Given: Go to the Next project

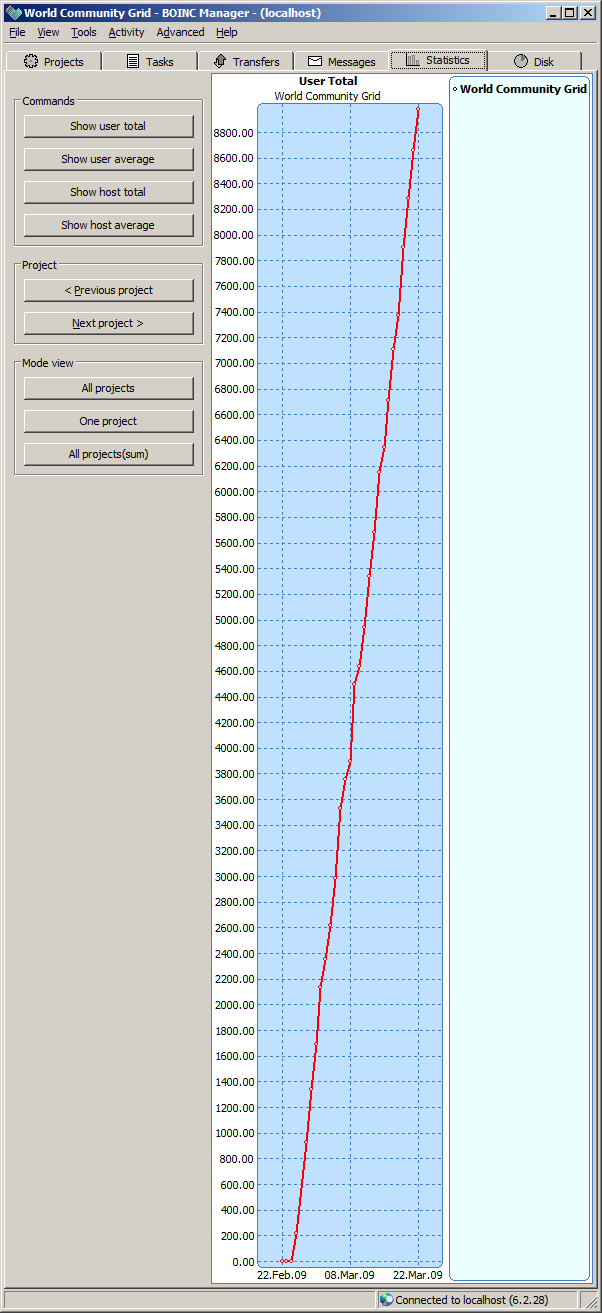Looking at the screenshot, I should coord(108,323).
